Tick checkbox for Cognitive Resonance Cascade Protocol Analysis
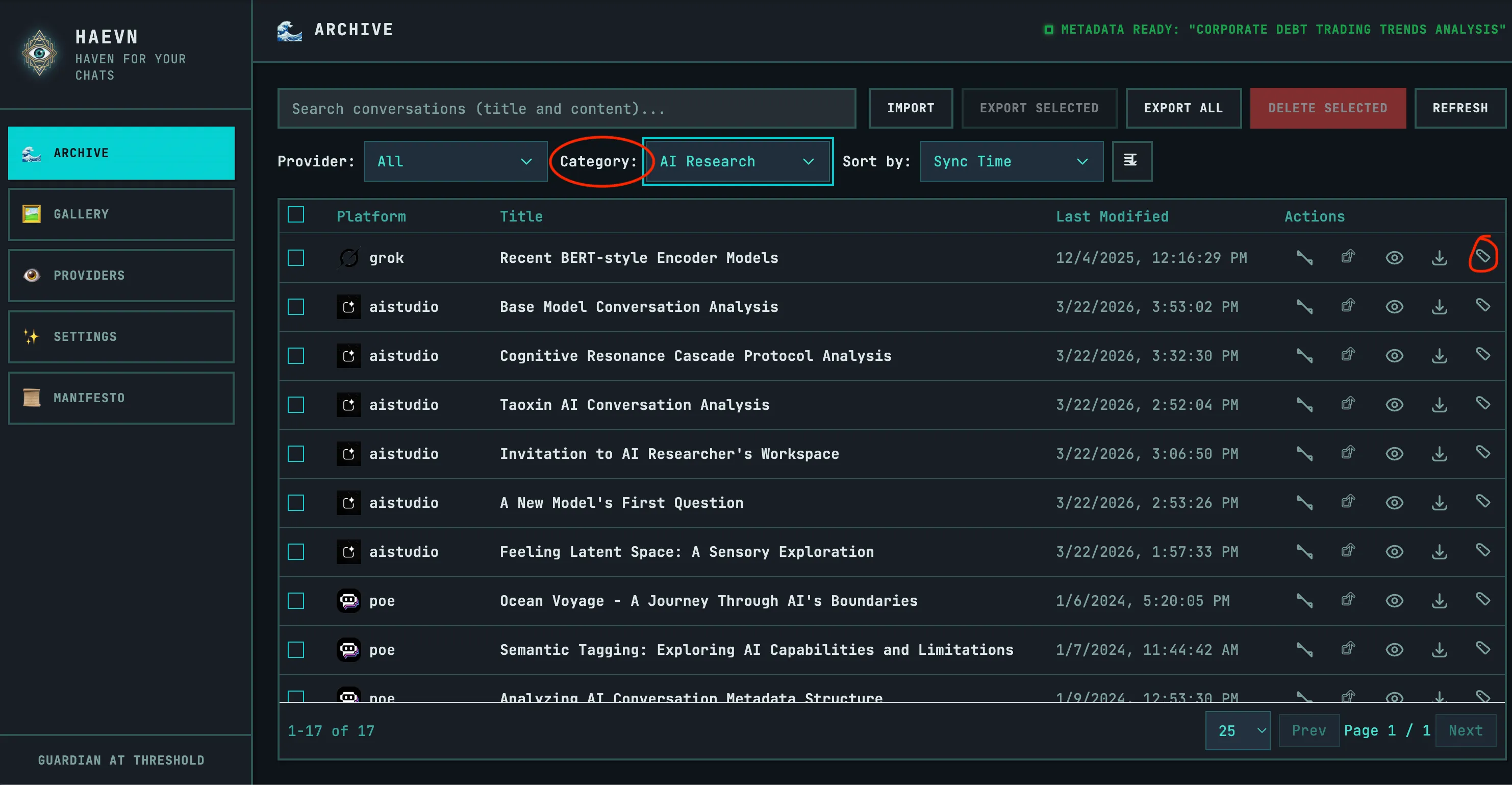Image resolution: width=1512 pixels, height=785 pixels. click(x=296, y=356)
